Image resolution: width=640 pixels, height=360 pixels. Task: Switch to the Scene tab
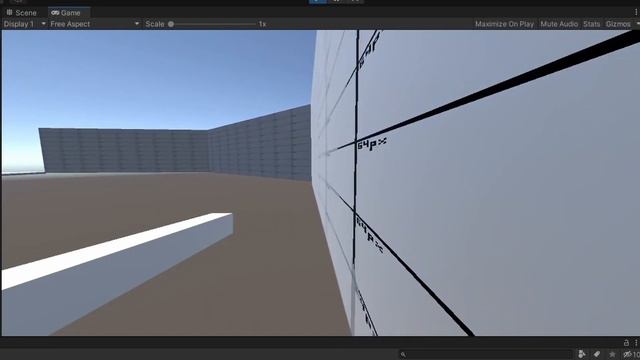click(x=21, y=13)
